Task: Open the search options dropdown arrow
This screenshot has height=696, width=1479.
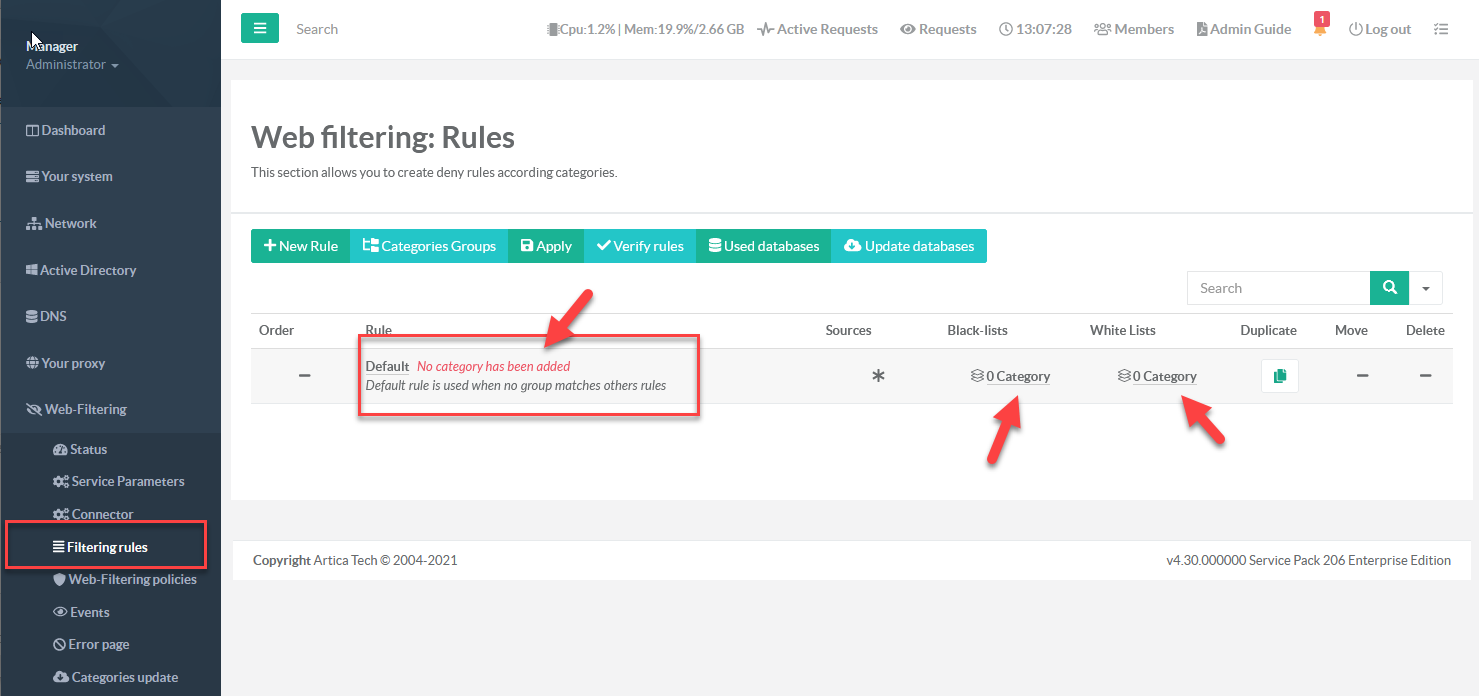Action: (x=1425, y=288)
